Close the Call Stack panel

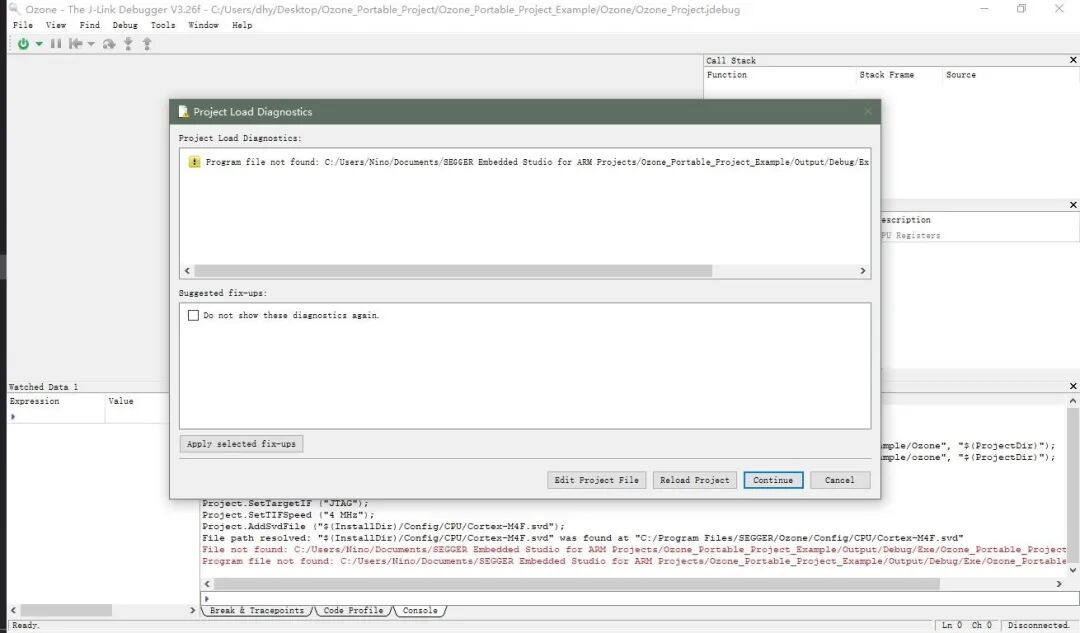coord(1072,60)
